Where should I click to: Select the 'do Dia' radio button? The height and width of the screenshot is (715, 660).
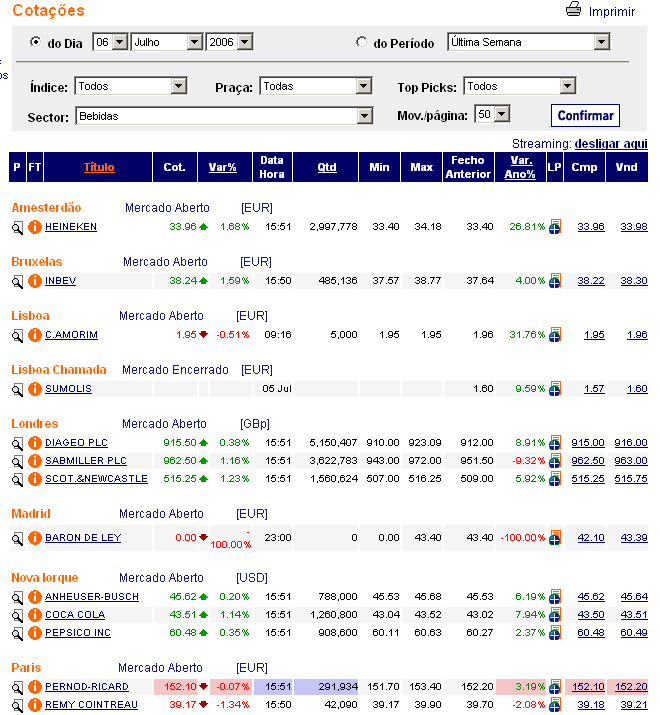36,42
